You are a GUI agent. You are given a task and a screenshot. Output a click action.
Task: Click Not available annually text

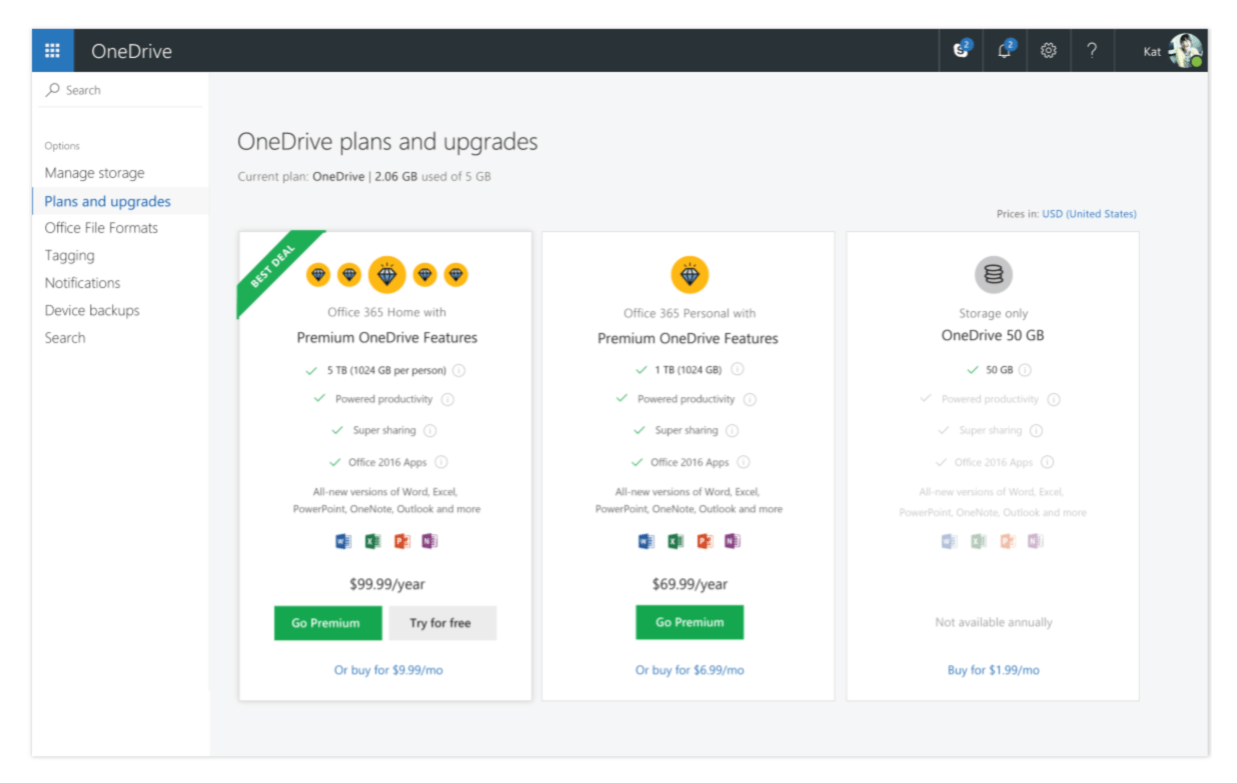[x=993, y=622]
